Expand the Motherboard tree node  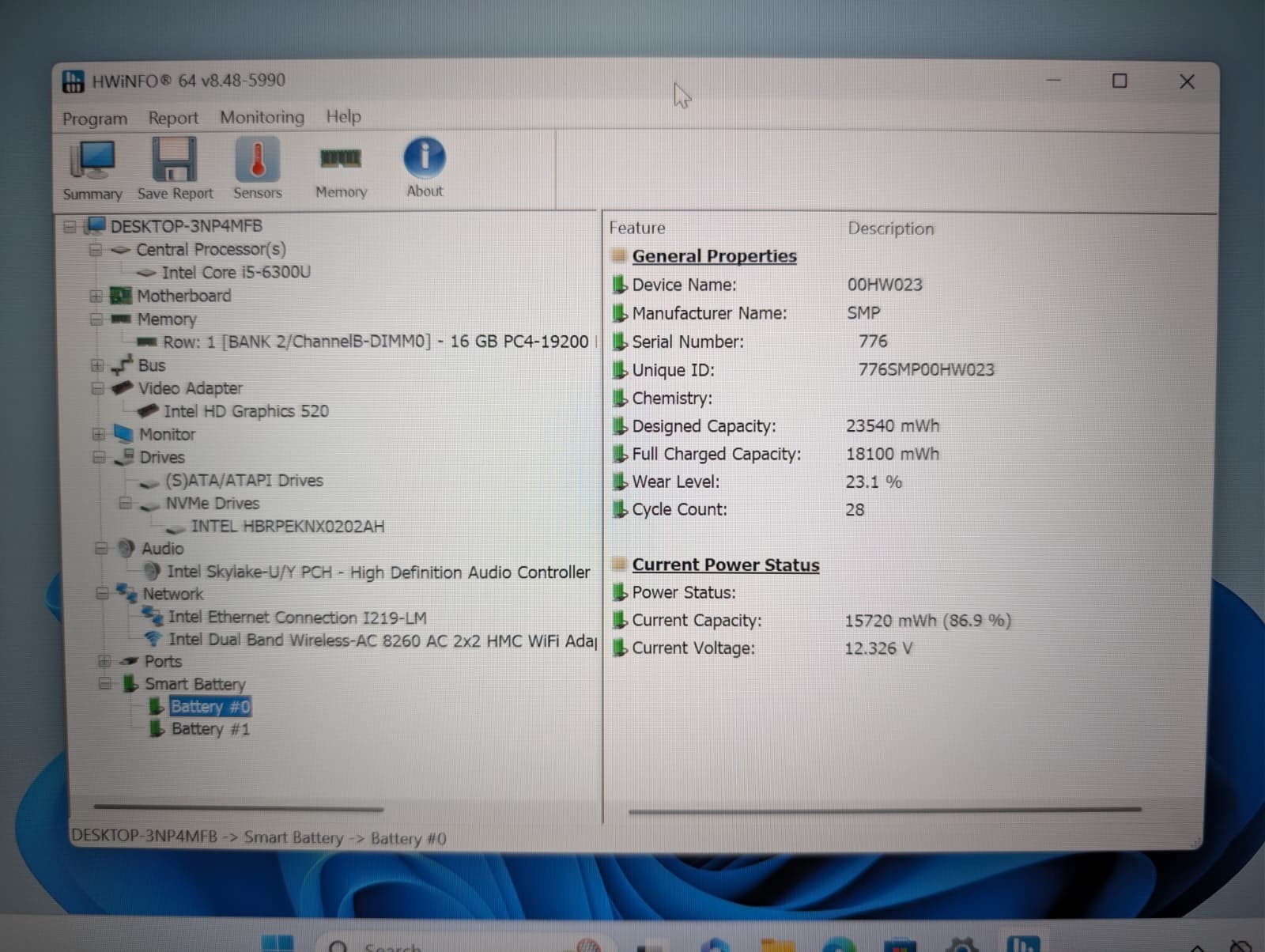(x=96, y=297)
